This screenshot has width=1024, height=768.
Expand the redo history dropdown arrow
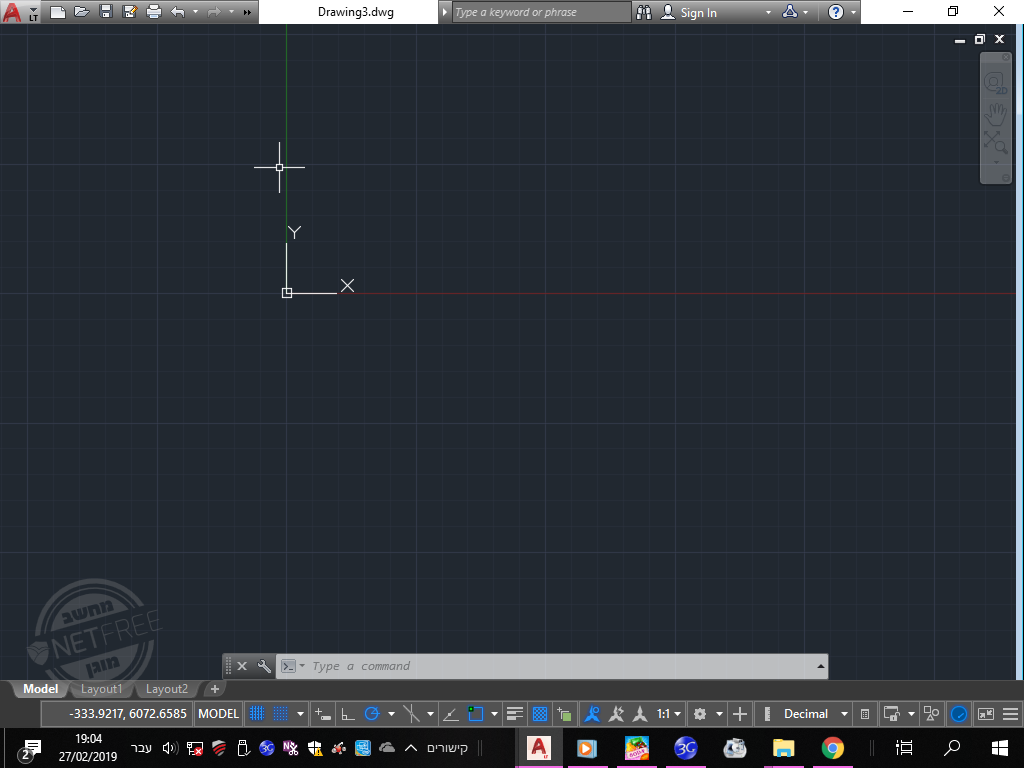tap(231, 12)
